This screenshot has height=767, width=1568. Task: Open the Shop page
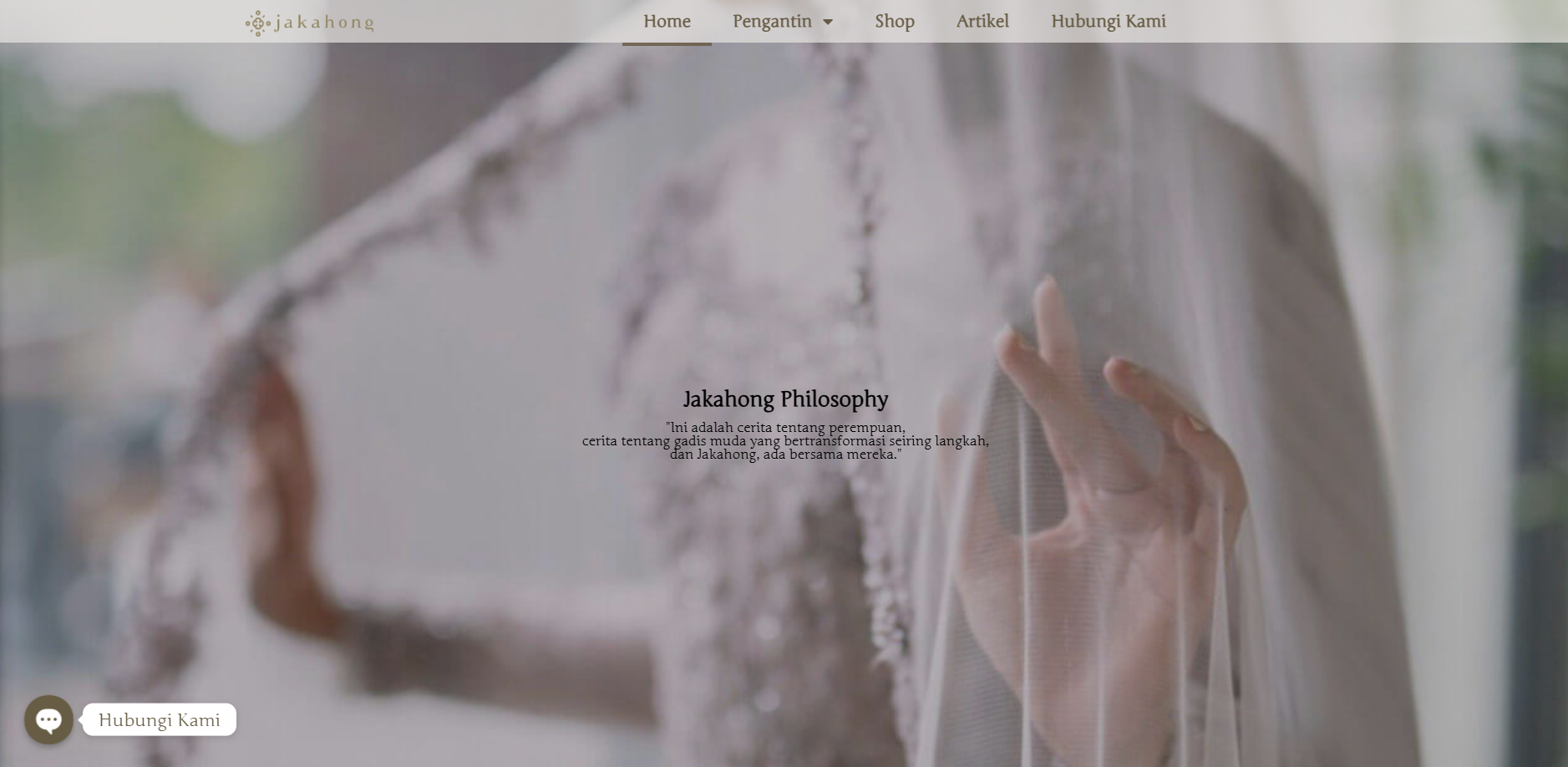[x=894, y=22]
